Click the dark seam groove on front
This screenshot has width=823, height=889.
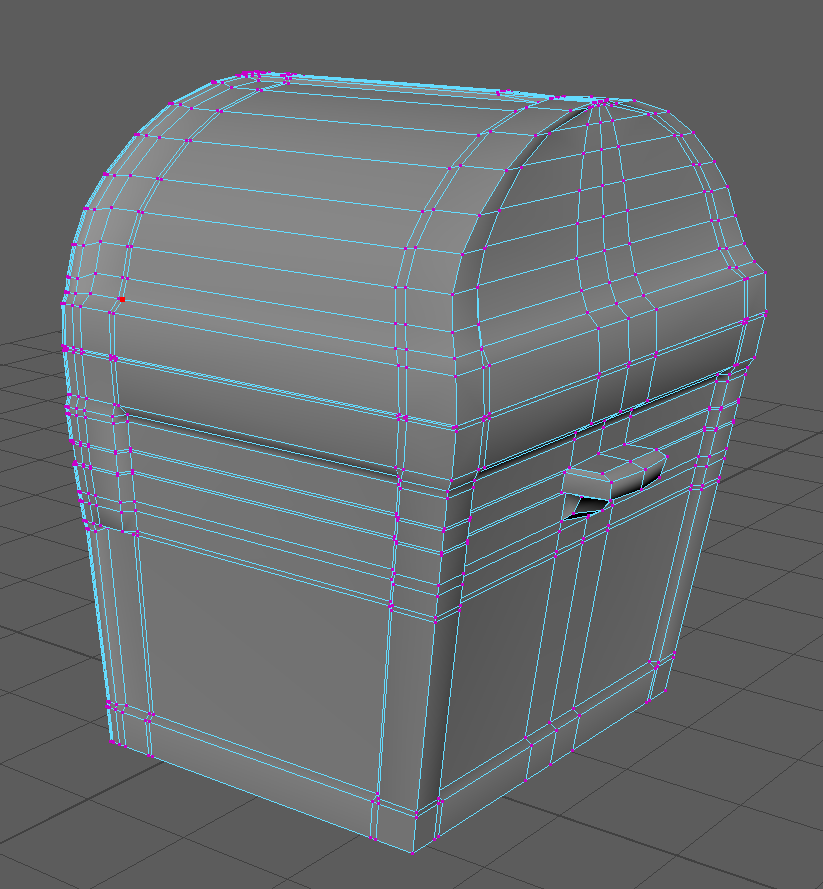point(260,441)
